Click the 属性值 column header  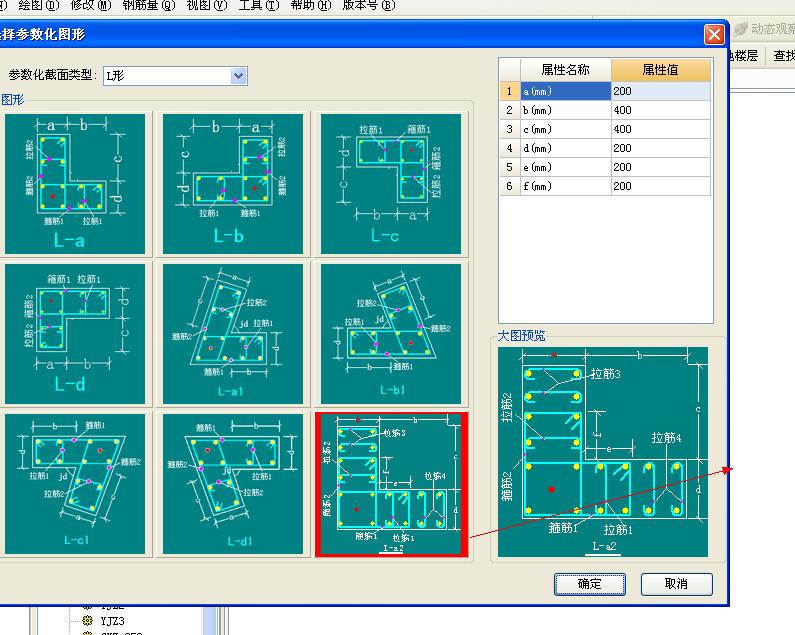[x=661, y=70]
